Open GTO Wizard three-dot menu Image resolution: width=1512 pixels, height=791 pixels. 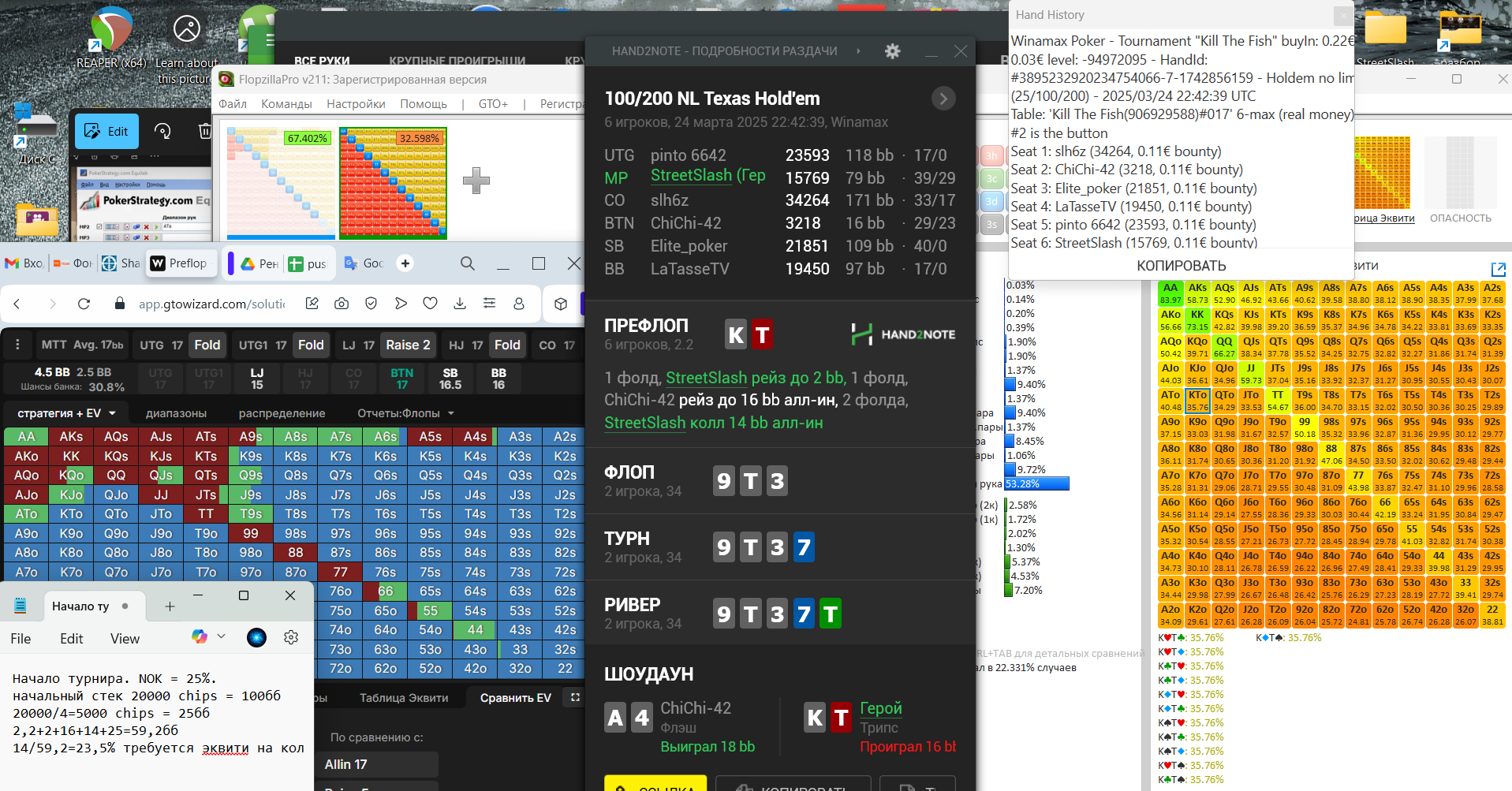coord(17,345)
